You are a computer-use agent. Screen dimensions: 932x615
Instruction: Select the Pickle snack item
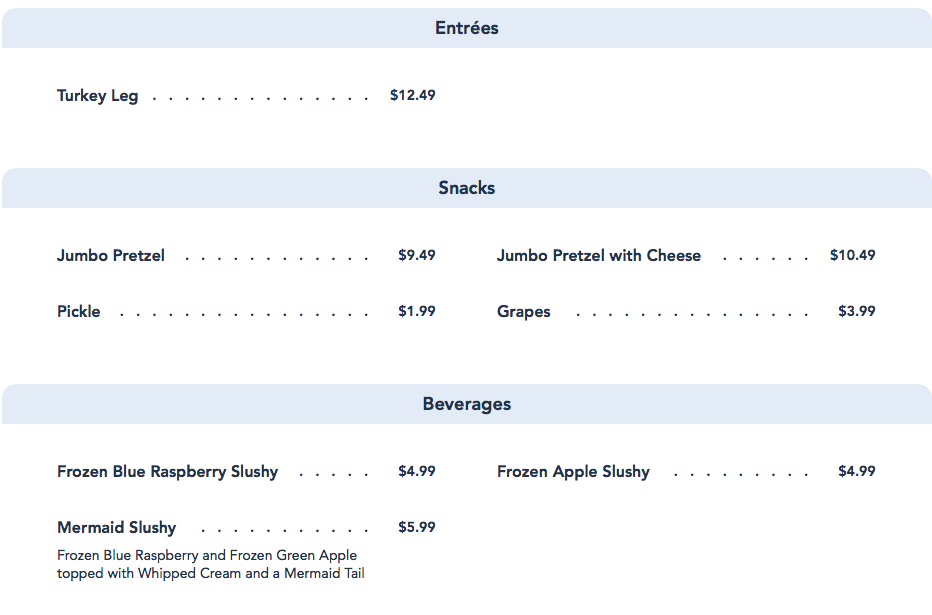(79, 312)
